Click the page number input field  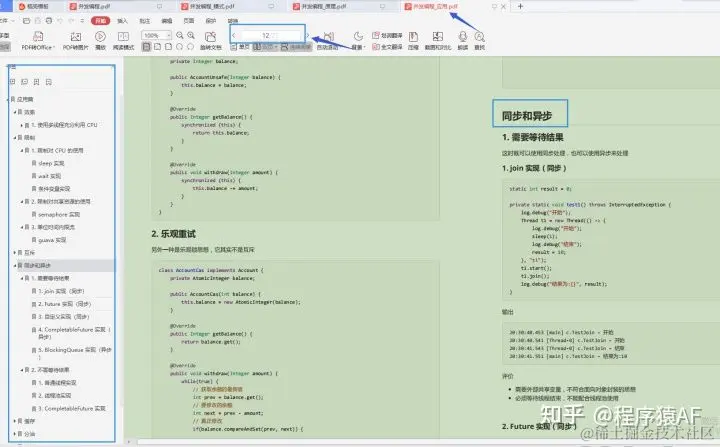(x=271, y=35)
